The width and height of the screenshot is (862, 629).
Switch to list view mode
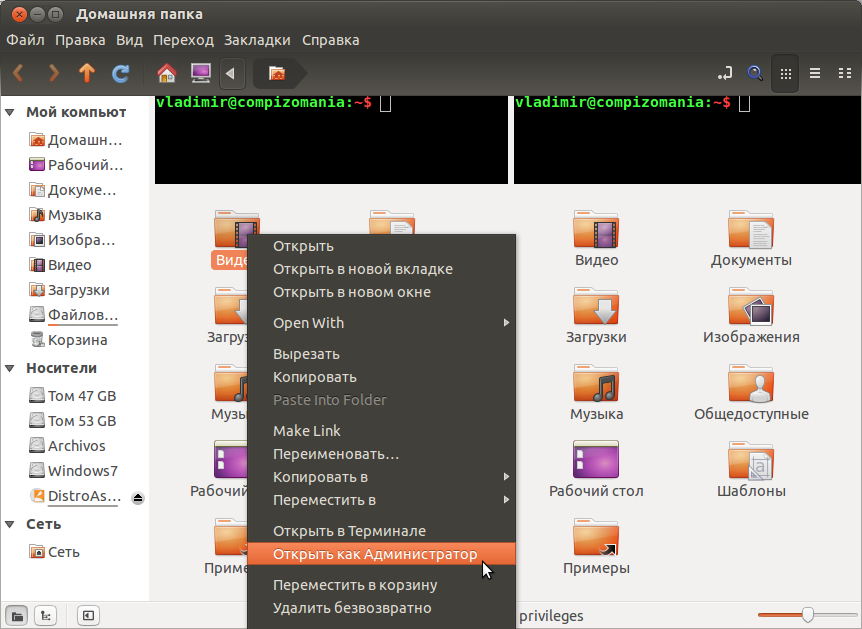click(x=815, y=73)
